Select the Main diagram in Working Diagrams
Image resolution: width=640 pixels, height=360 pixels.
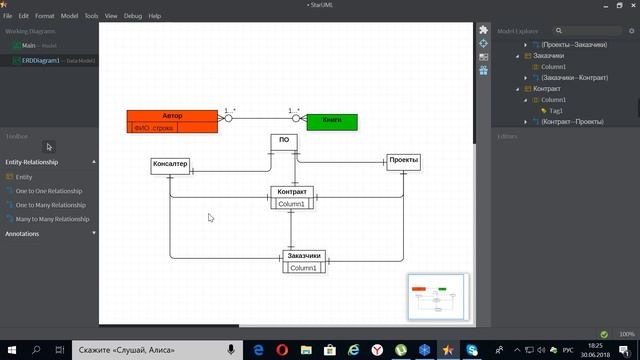point(49,45)
